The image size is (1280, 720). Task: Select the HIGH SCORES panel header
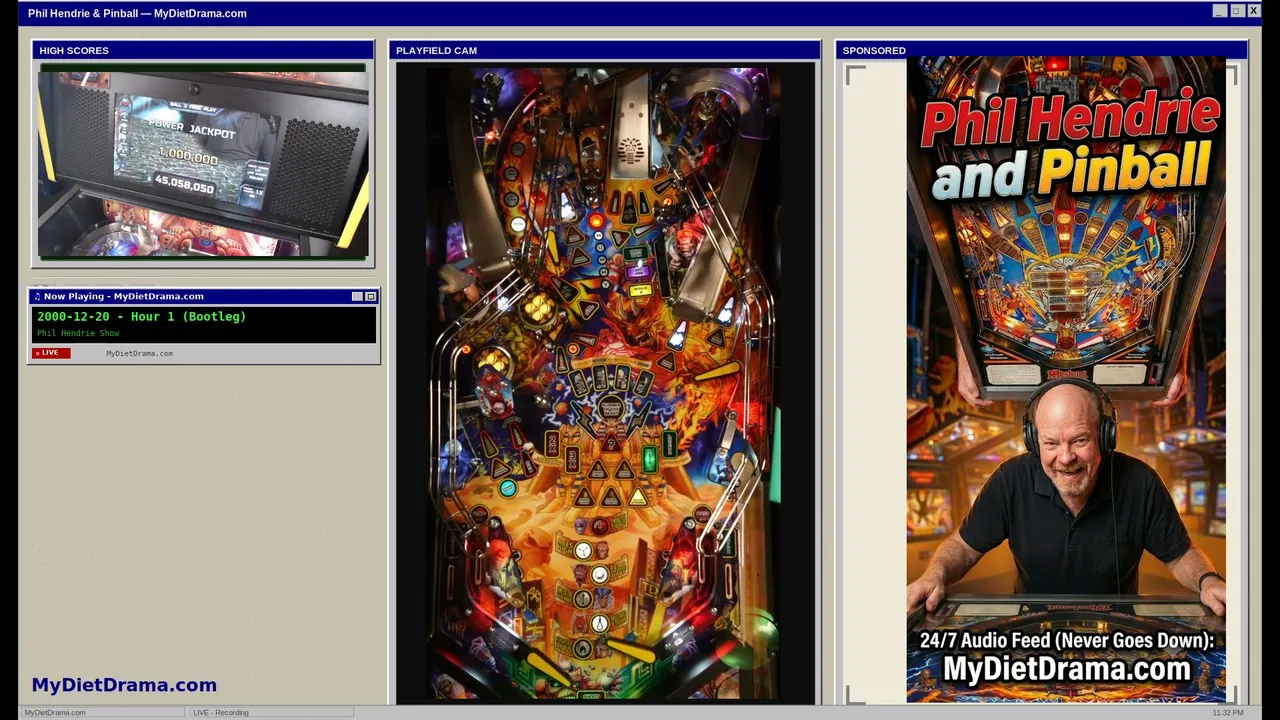point(203,50)
